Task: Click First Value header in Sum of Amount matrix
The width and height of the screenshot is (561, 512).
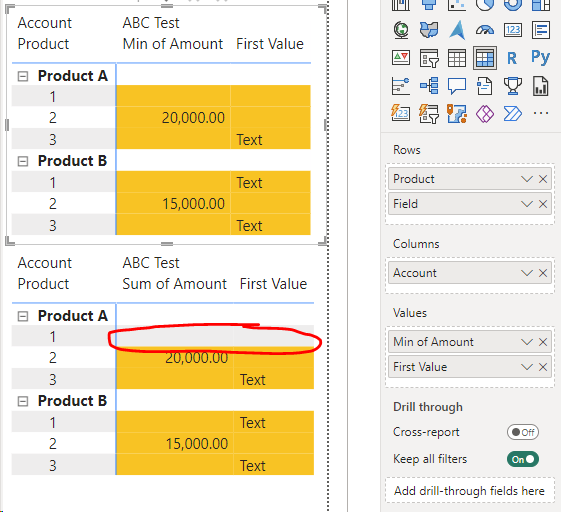Action: 273,284
